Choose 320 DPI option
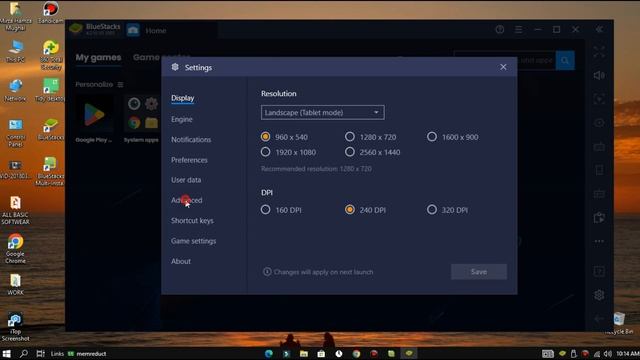 click(x=432, y=210)
